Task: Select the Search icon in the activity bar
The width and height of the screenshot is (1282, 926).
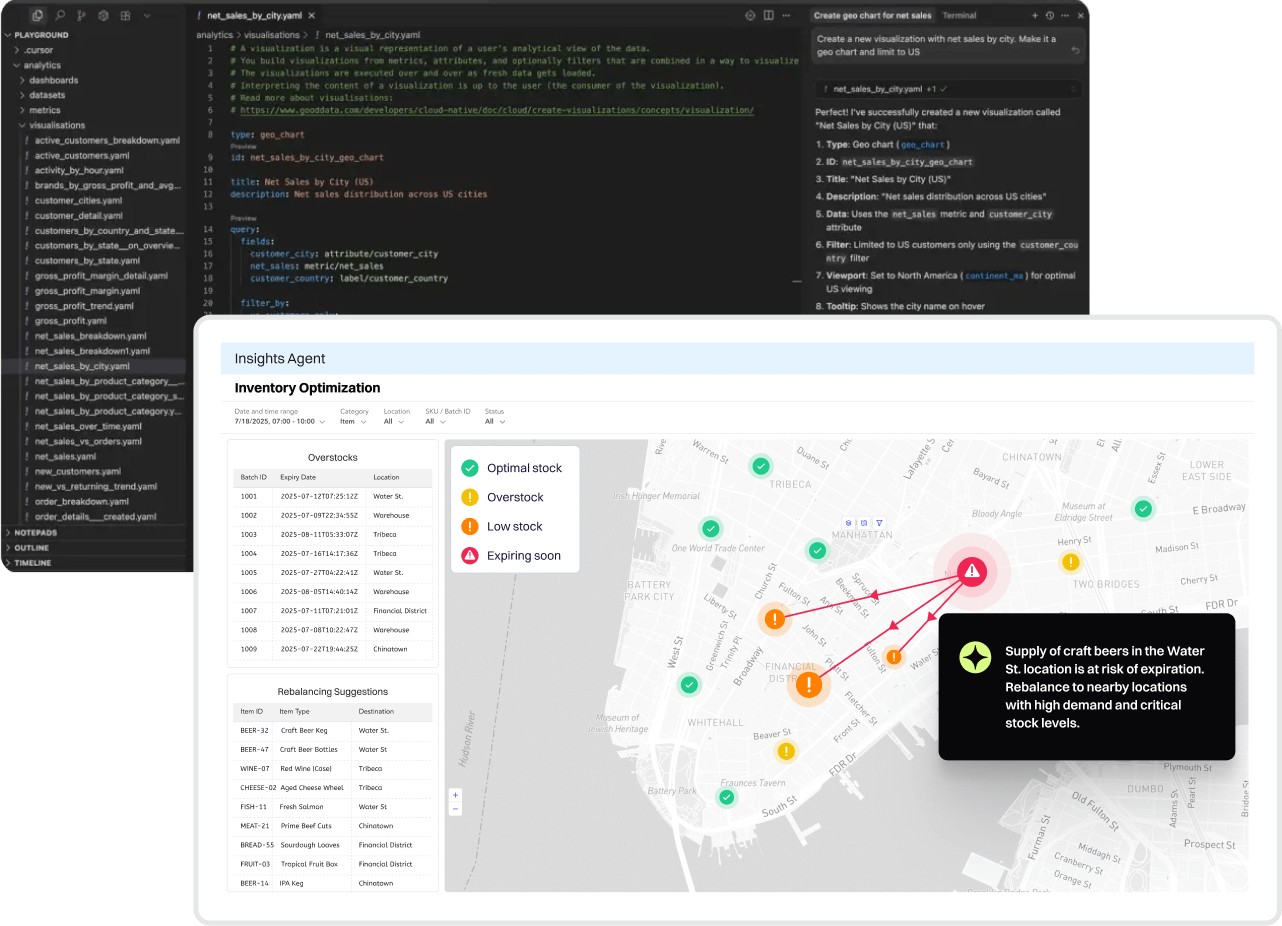Action: (x=60, y=15)
